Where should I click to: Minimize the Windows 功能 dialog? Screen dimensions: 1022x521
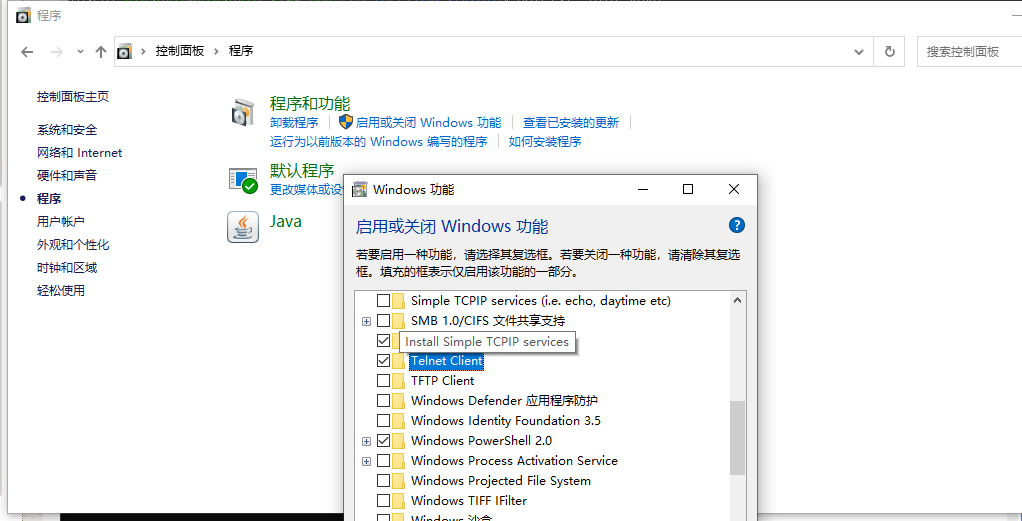coord(643,189)
